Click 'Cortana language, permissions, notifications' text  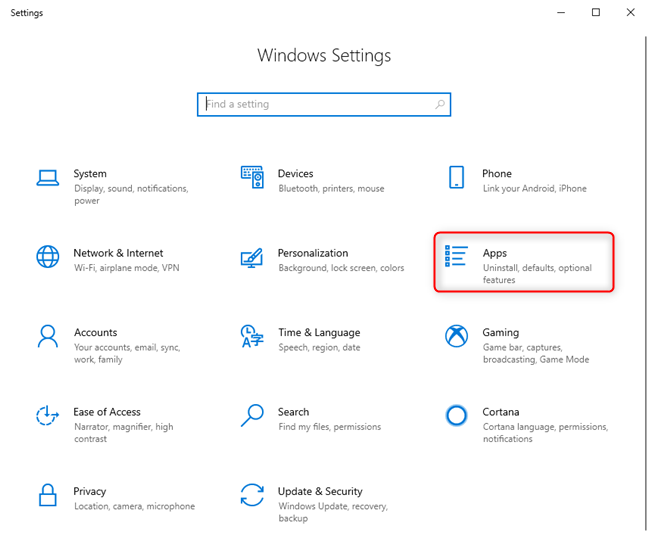545,433
